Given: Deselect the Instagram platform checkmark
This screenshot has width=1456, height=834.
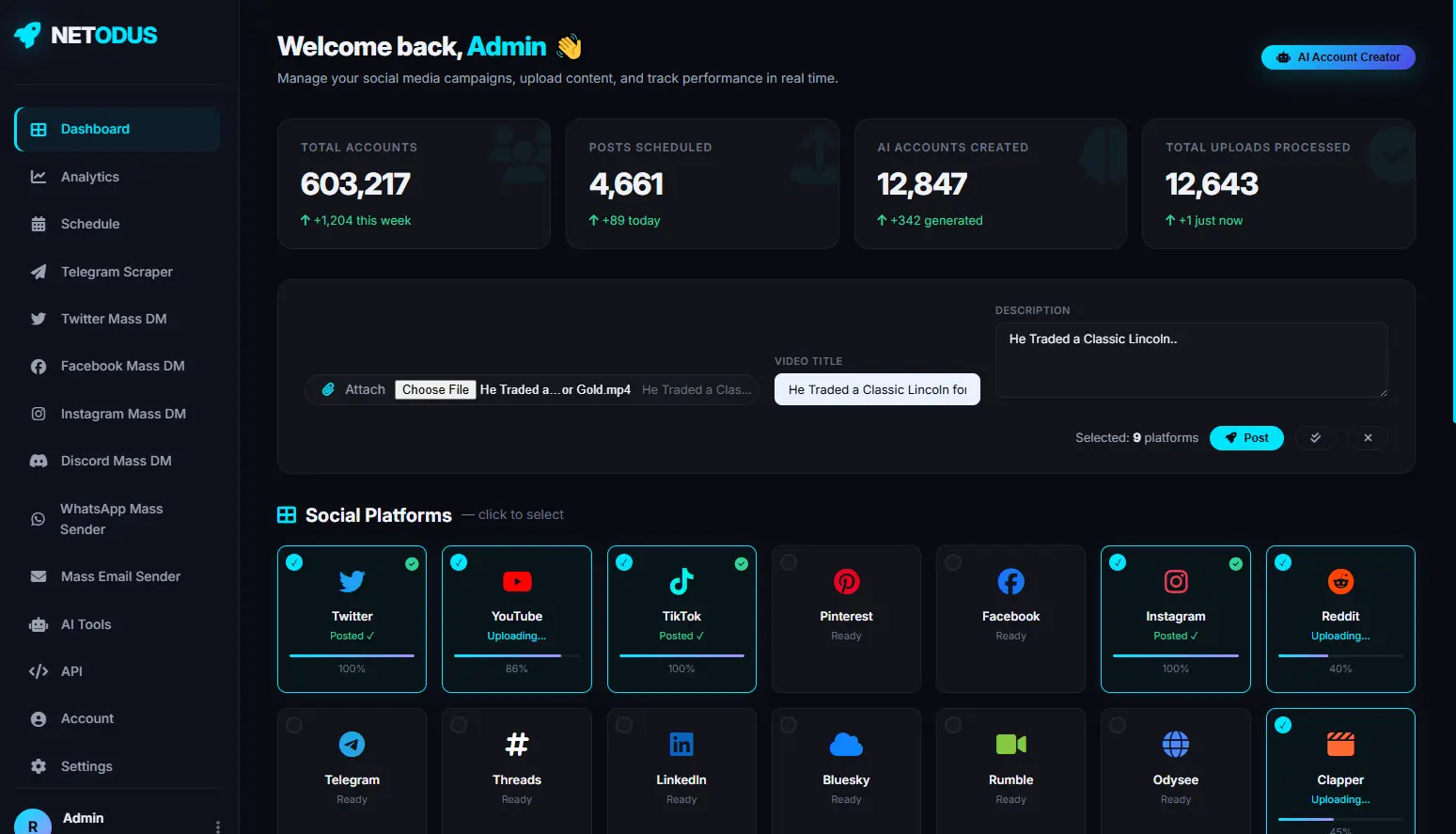Looking at the screenshot, I should tap(1118, 562).
